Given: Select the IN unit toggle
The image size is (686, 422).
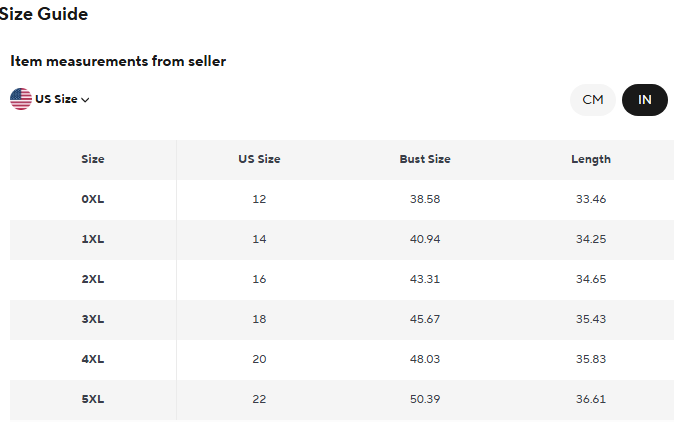Looking at the screenshot, I should tap(644, 100).
